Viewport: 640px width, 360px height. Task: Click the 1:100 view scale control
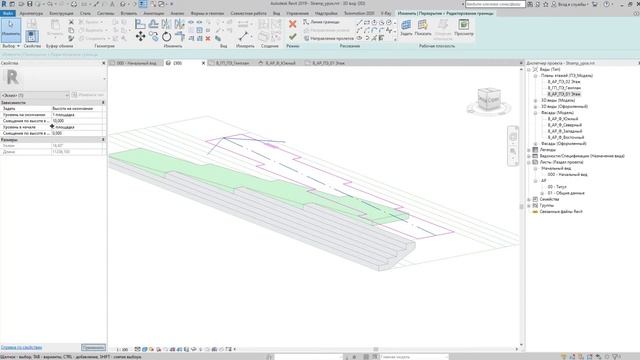(122, 350)
